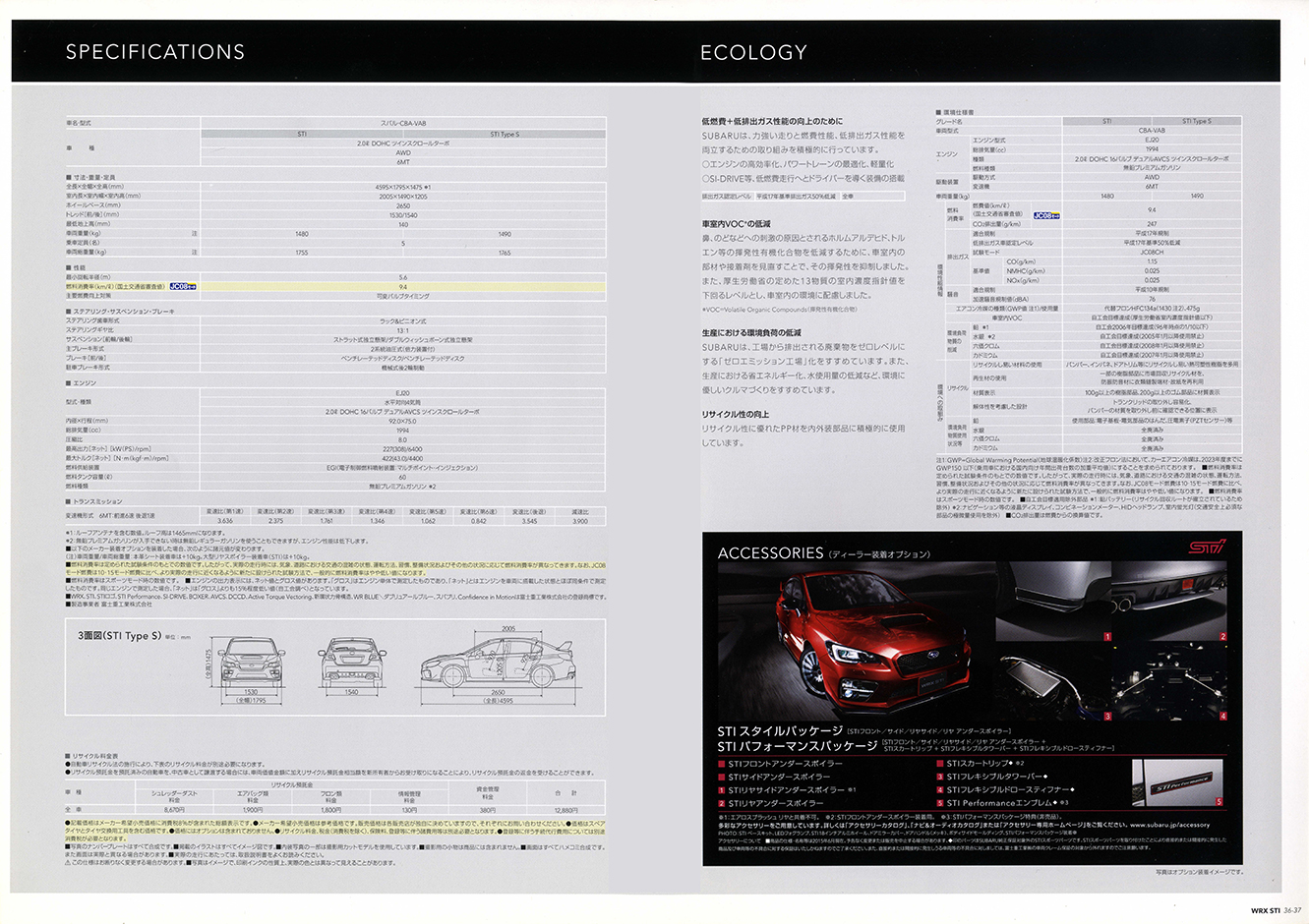
Task: Click the red 1 marker beside STIリヤサイドアンダースポイラー
Action: point(722,790)
